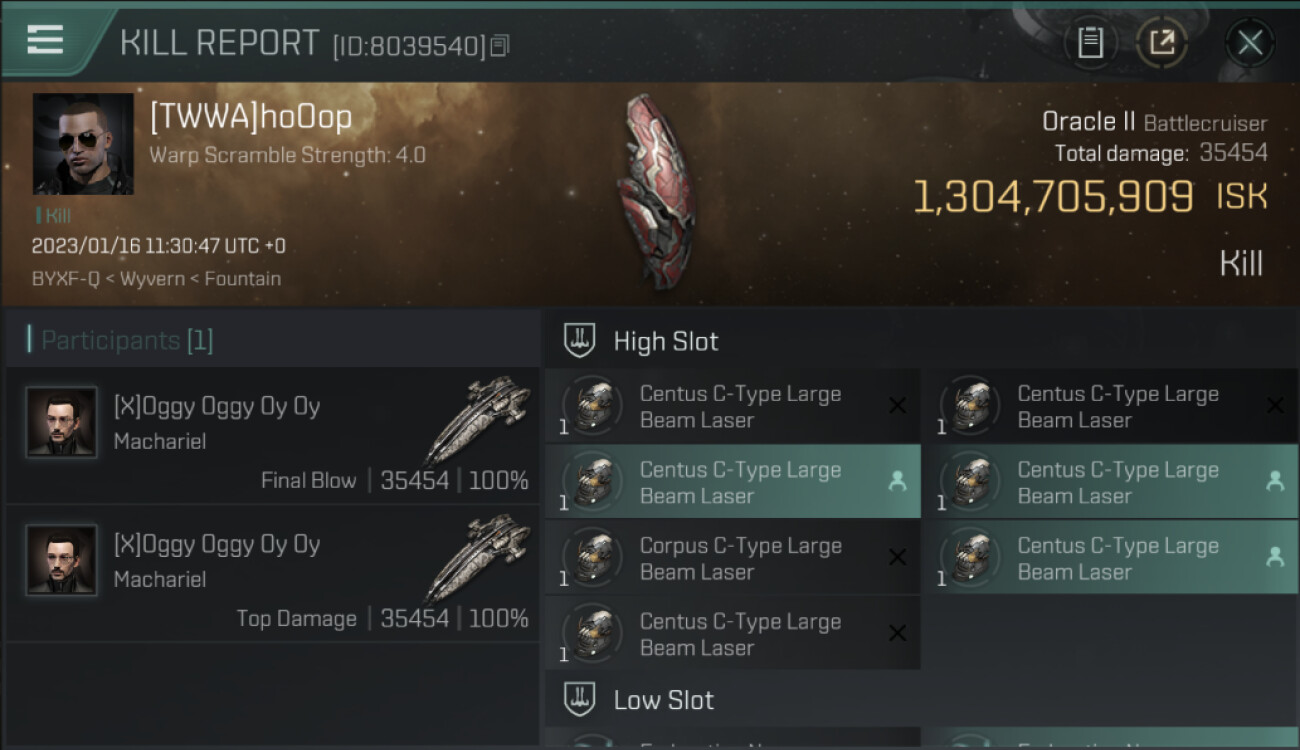Open the hoOop pilot portrait

pos(83,144)
